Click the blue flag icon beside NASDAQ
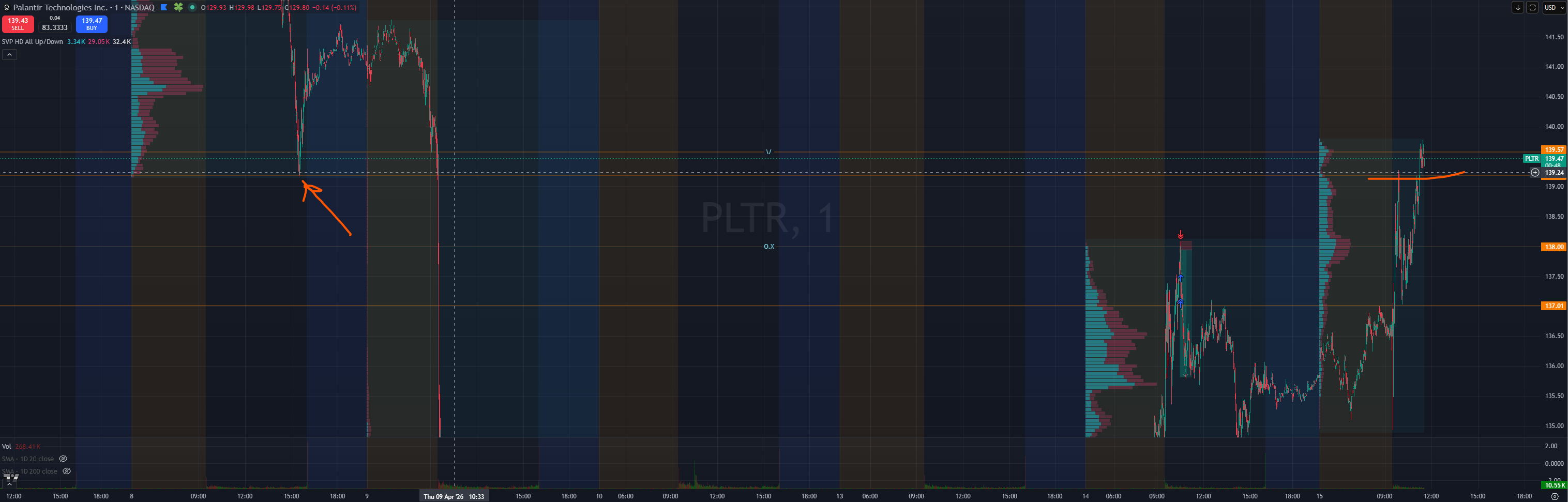 click(164, 7)
